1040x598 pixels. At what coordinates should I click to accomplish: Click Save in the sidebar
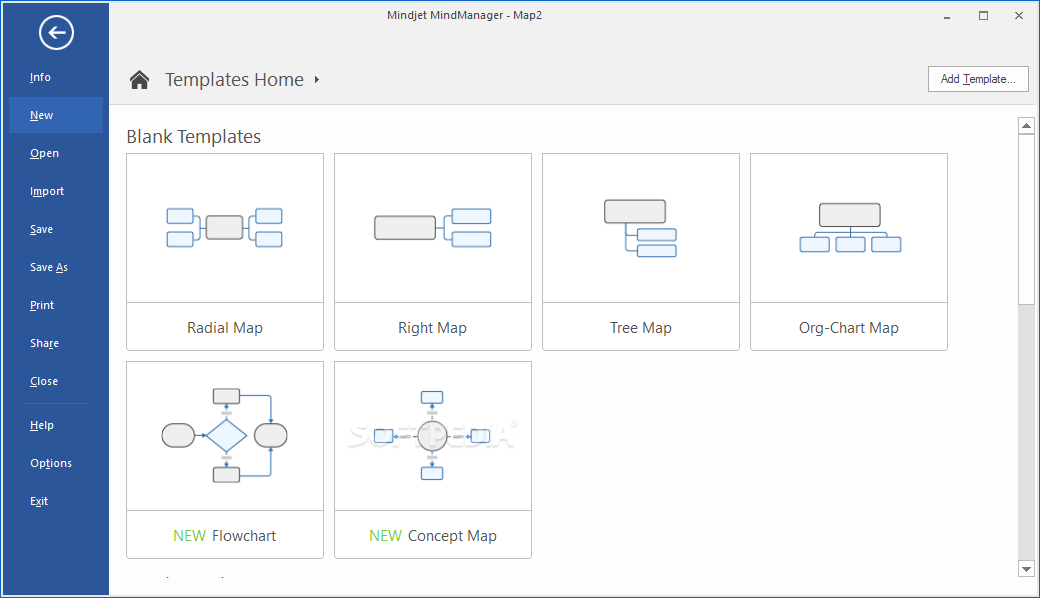41,229
